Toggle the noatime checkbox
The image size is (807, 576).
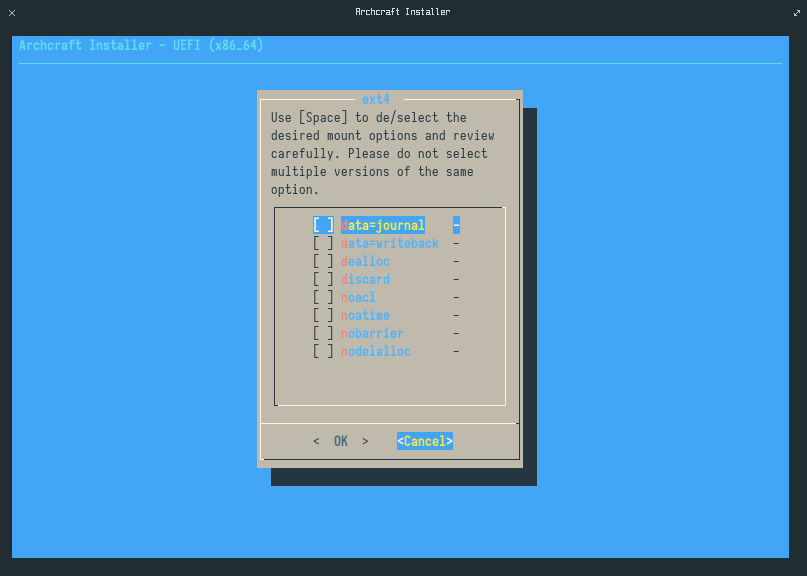323,315
